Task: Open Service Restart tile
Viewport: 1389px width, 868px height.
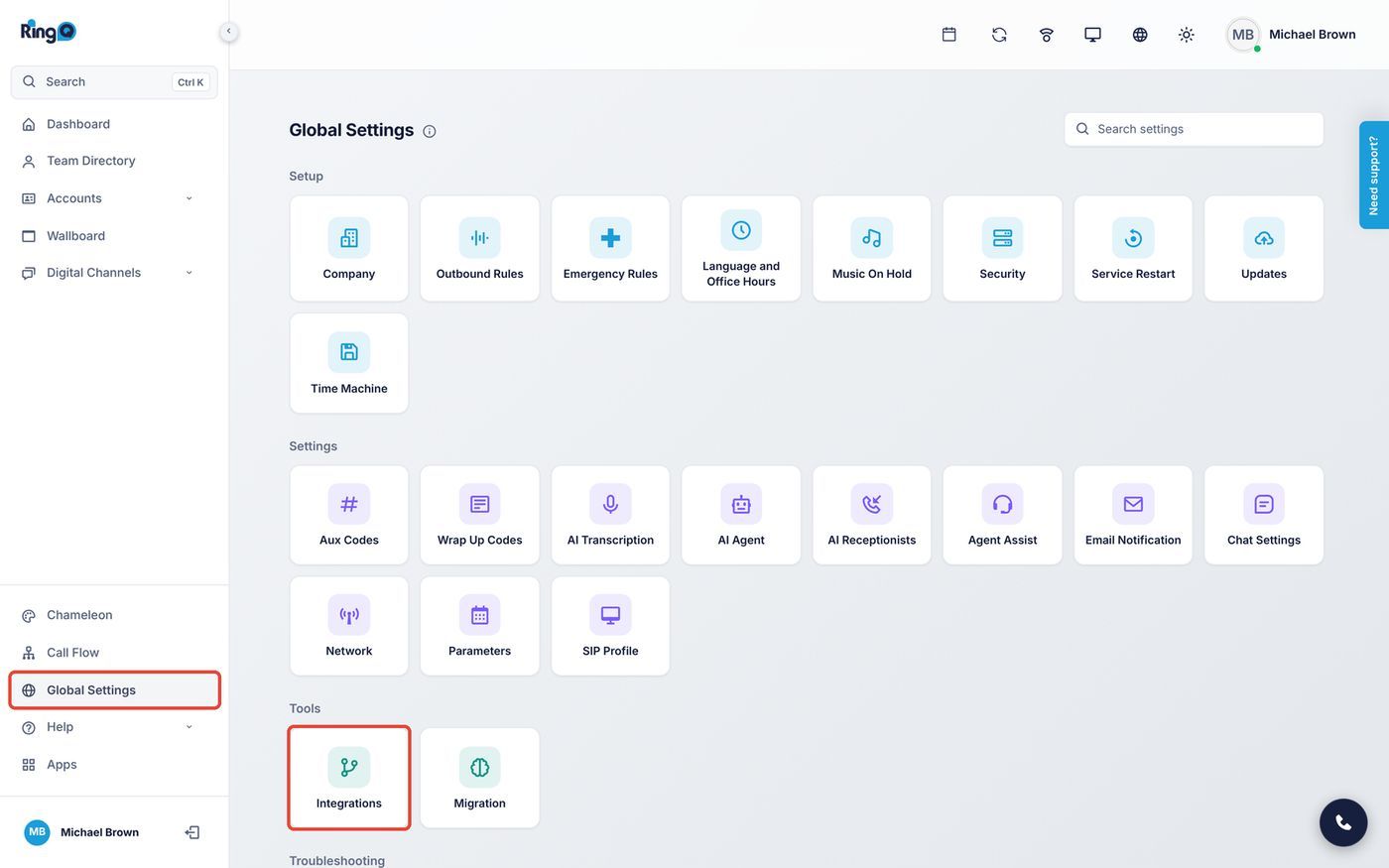Action: [1133, 249]
